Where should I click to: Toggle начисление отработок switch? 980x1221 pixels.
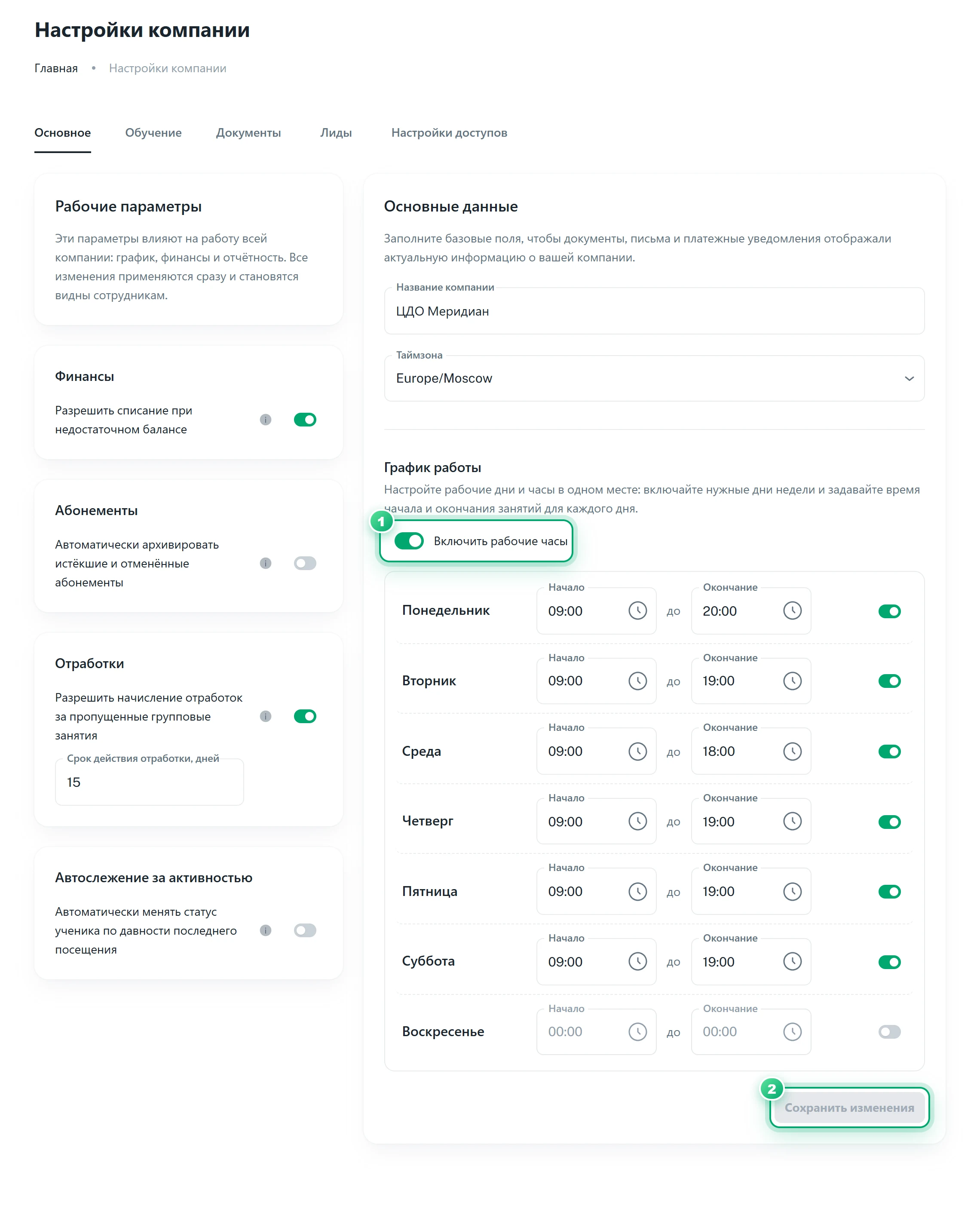point(305,716)
